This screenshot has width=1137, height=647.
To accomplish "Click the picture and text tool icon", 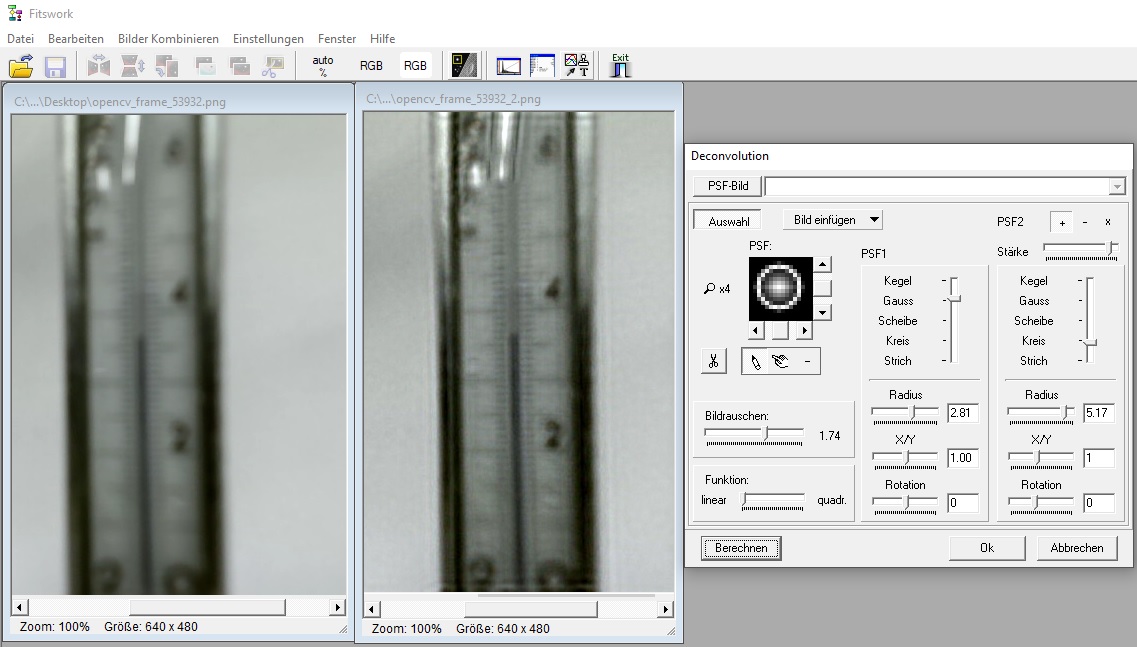I will point(577,66).
